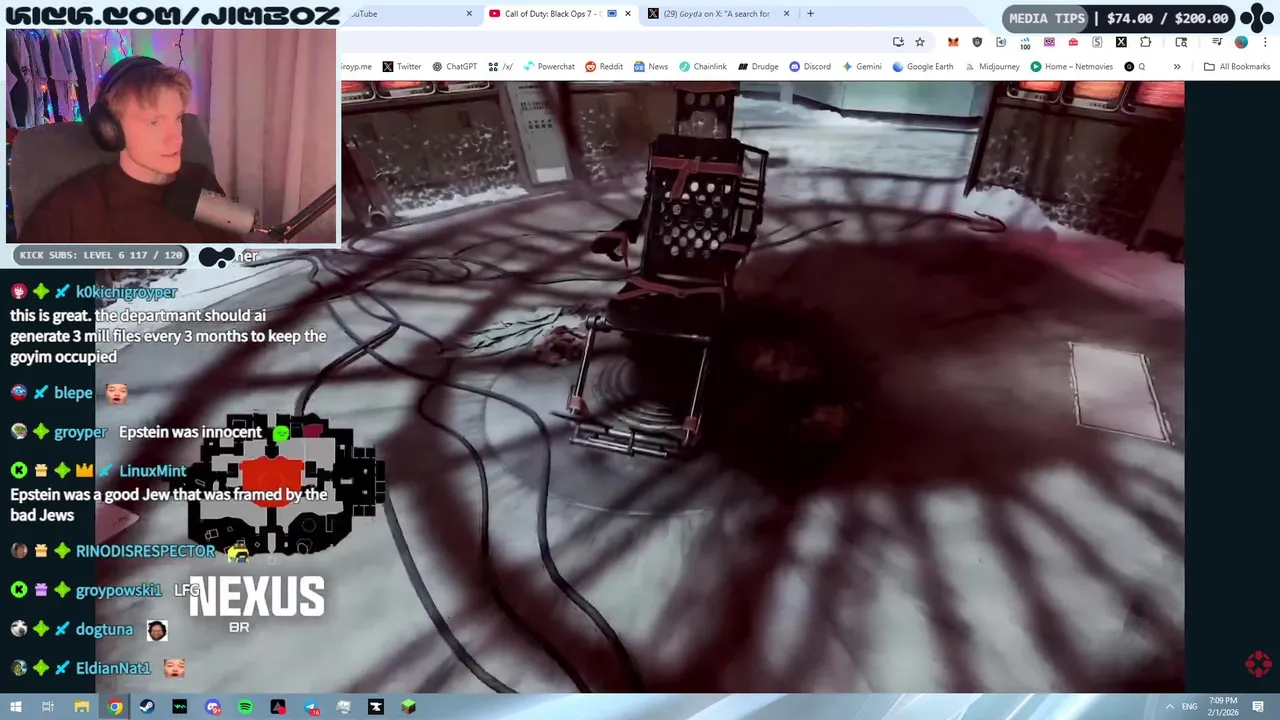Open the green waveform app on taskbar
This screenshot has width=1280, height=720.
pyautogui.click(x=180, y=707)
